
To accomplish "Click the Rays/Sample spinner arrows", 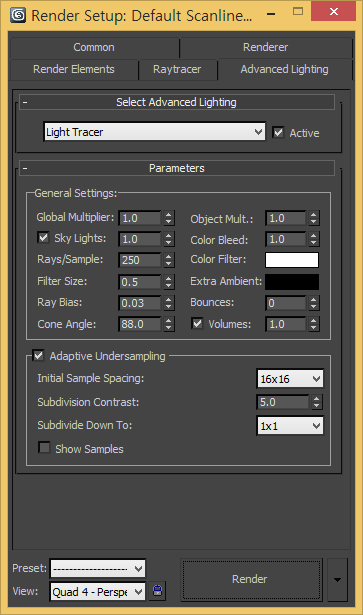I will point(169,260).
